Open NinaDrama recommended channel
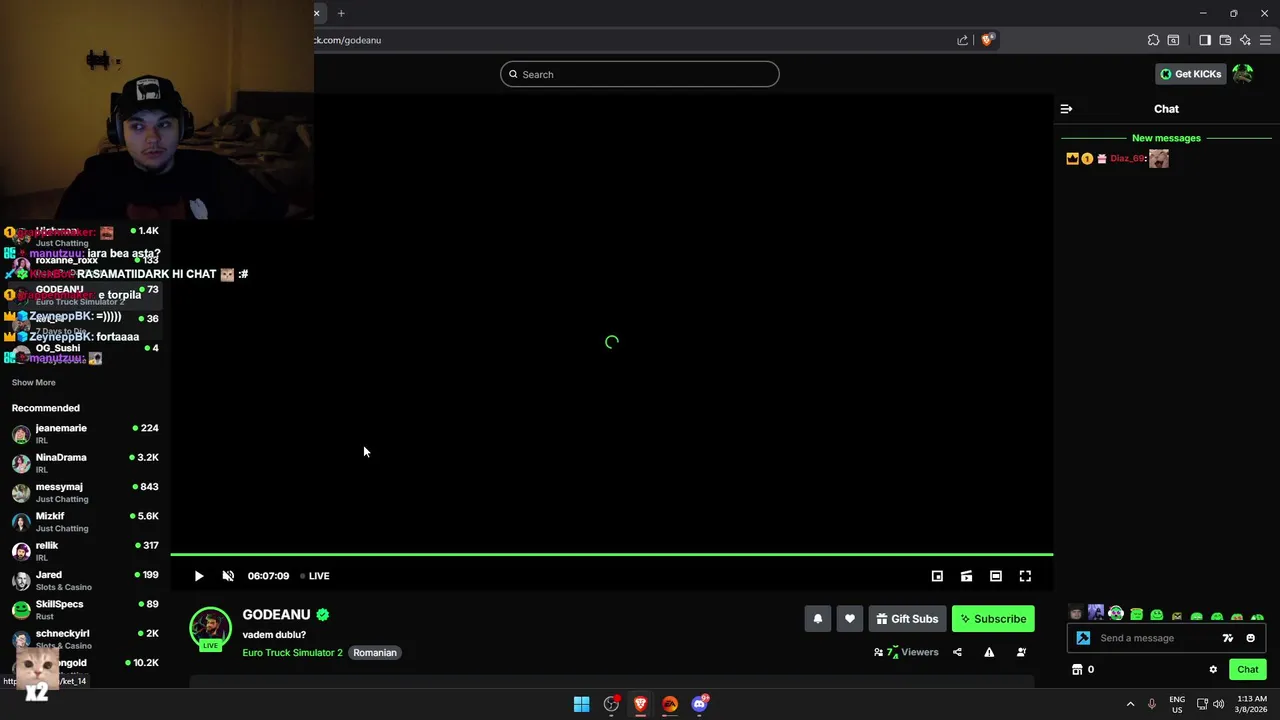1280x720 pixels. click(x=85, y=463)
